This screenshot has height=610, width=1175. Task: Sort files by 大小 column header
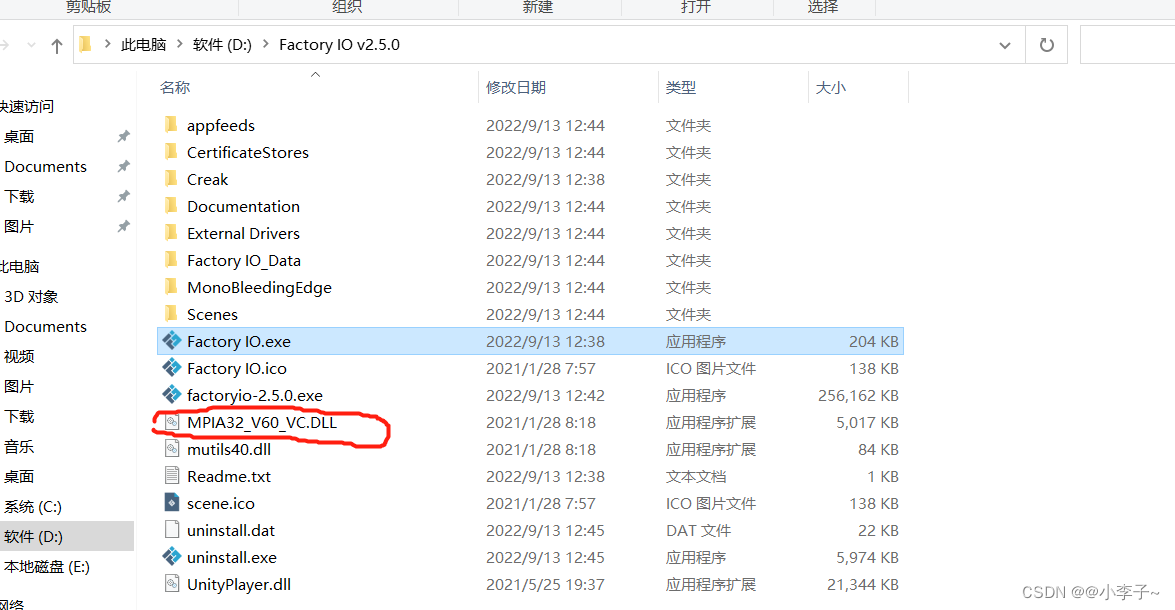point(830,88)
